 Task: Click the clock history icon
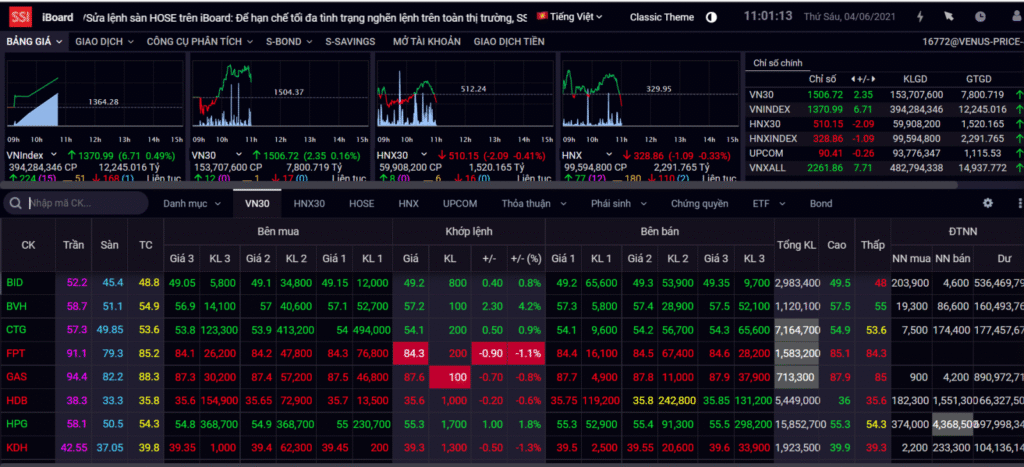pyautogui.click(x=979, y=17)
